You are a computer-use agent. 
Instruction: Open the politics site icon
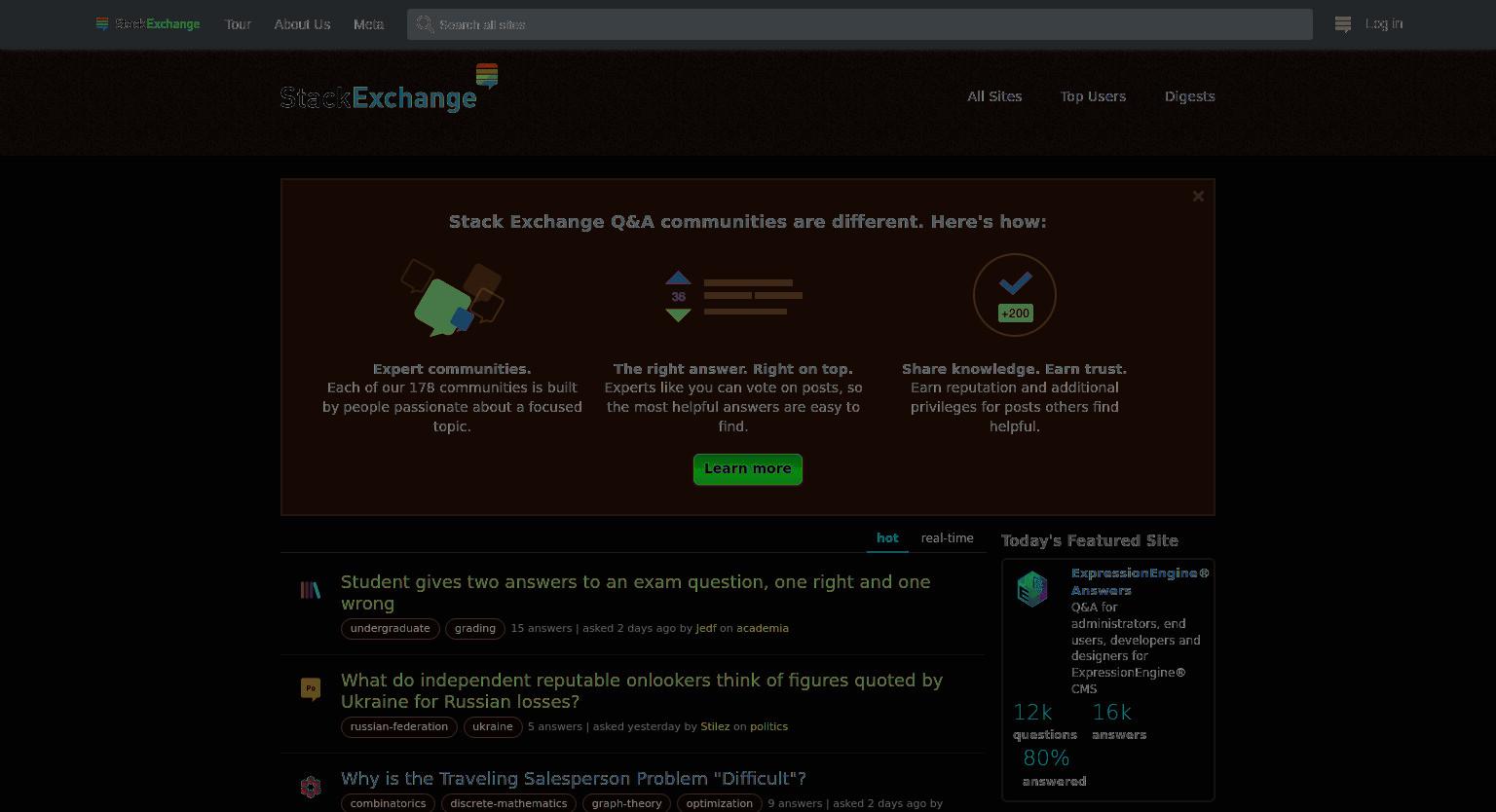(x=311, y=689)
